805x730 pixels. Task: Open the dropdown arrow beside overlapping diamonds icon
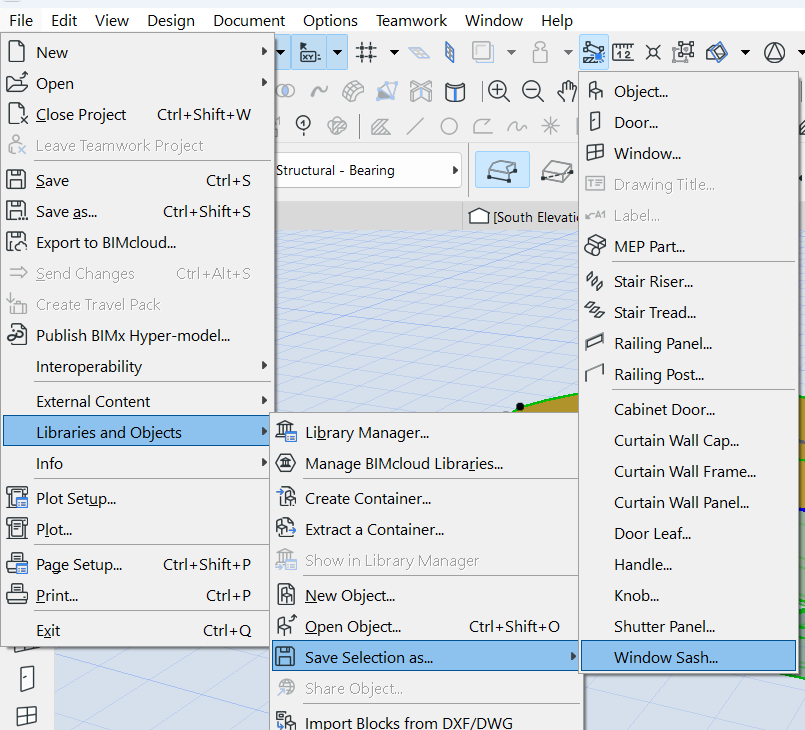tap(745, 52)
